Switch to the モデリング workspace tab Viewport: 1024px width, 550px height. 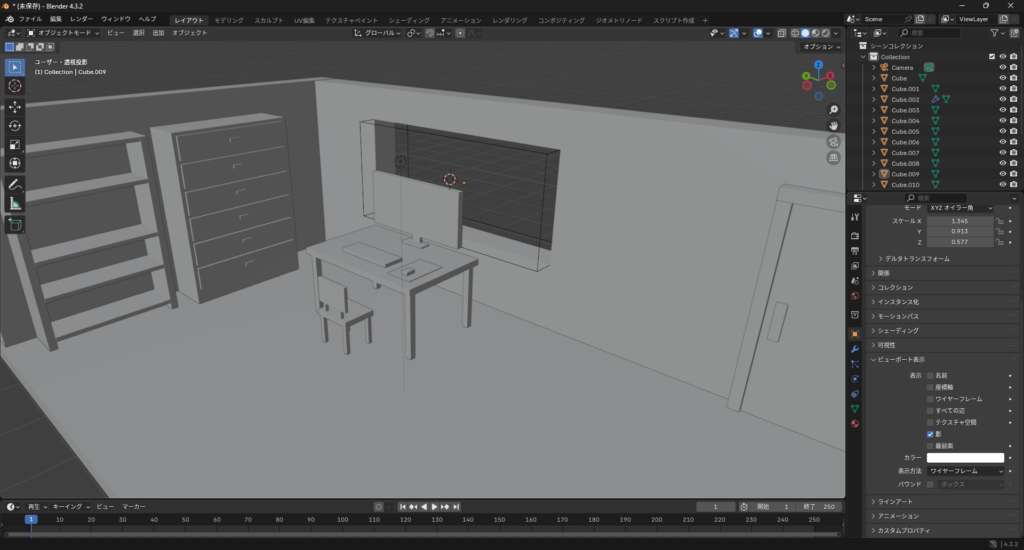228,20
